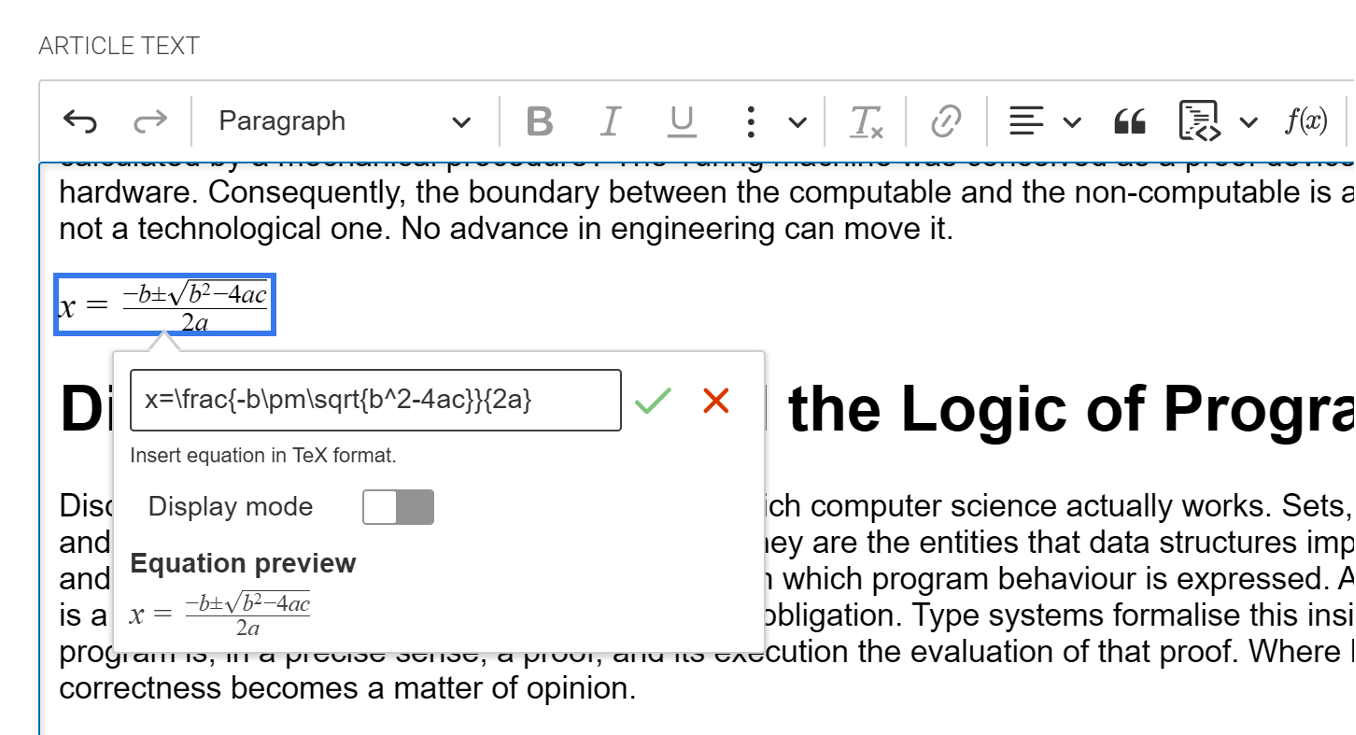The width and height of the screenshot is (1356, 735).
Task: Confirm the equation with the green checkmark
Action: pyautogui.click(x=653, y=401)
